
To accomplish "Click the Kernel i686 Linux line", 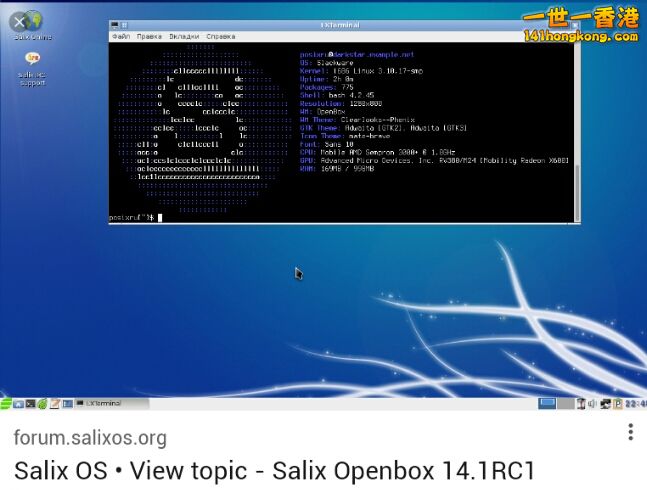I will pyautogui.click(x=361, y=71).
